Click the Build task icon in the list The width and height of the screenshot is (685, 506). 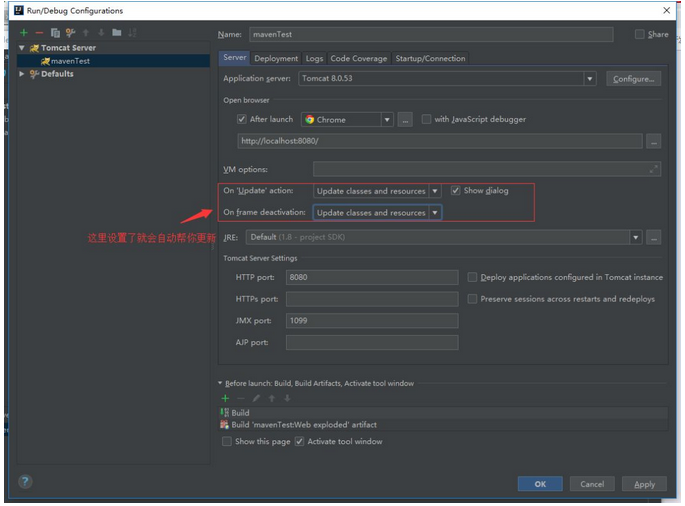pyautogui.click(x=225, y=413)
